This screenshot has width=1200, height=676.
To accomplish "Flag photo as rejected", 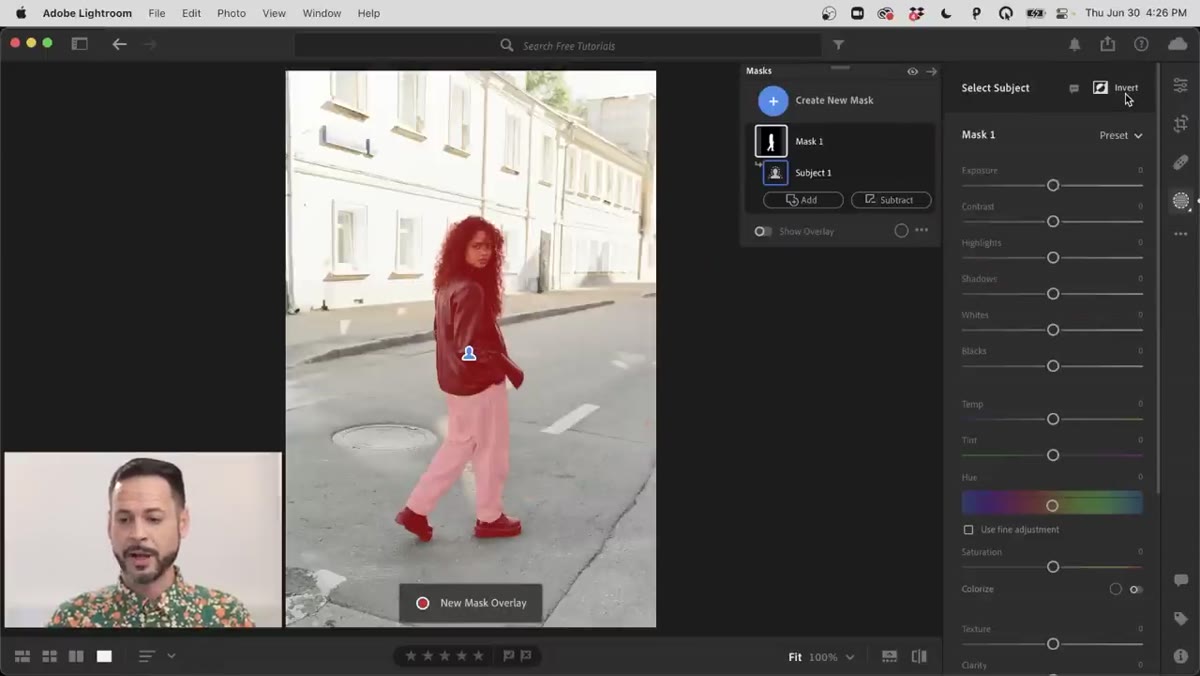I will [x=525, y=656].
